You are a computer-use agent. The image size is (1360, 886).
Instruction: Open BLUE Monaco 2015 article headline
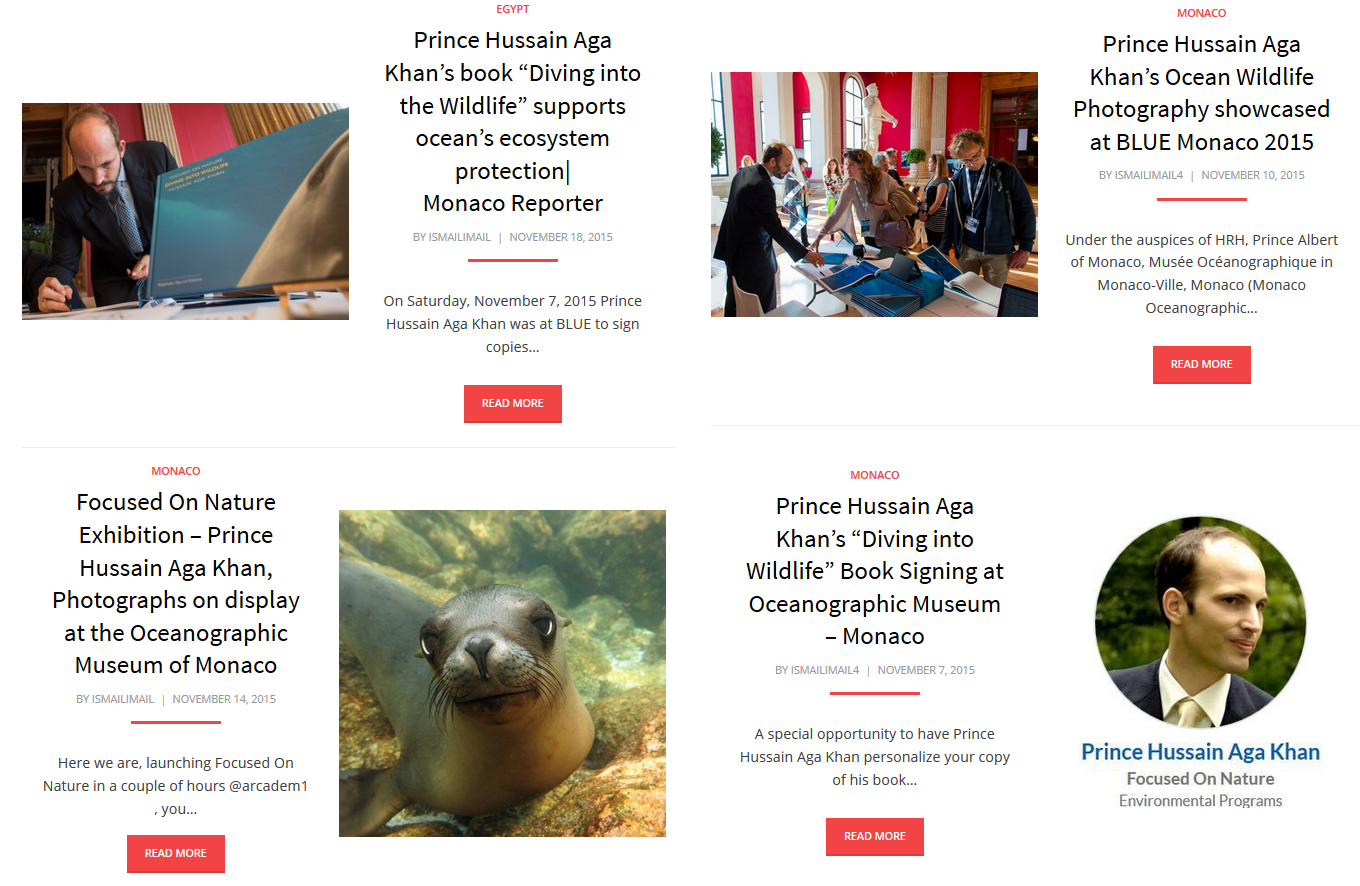pos(1201,93)
